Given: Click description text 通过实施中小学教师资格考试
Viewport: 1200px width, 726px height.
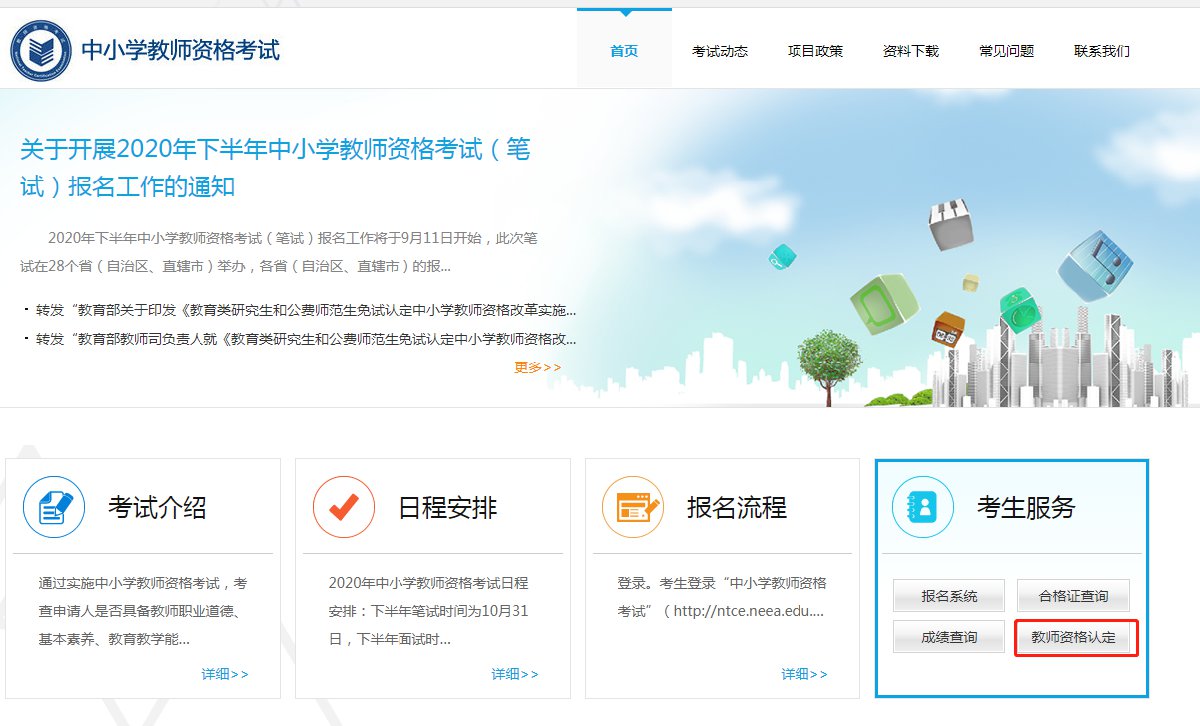Looking at the screenshot, I should pyautogui.click(x=143, y=611).
